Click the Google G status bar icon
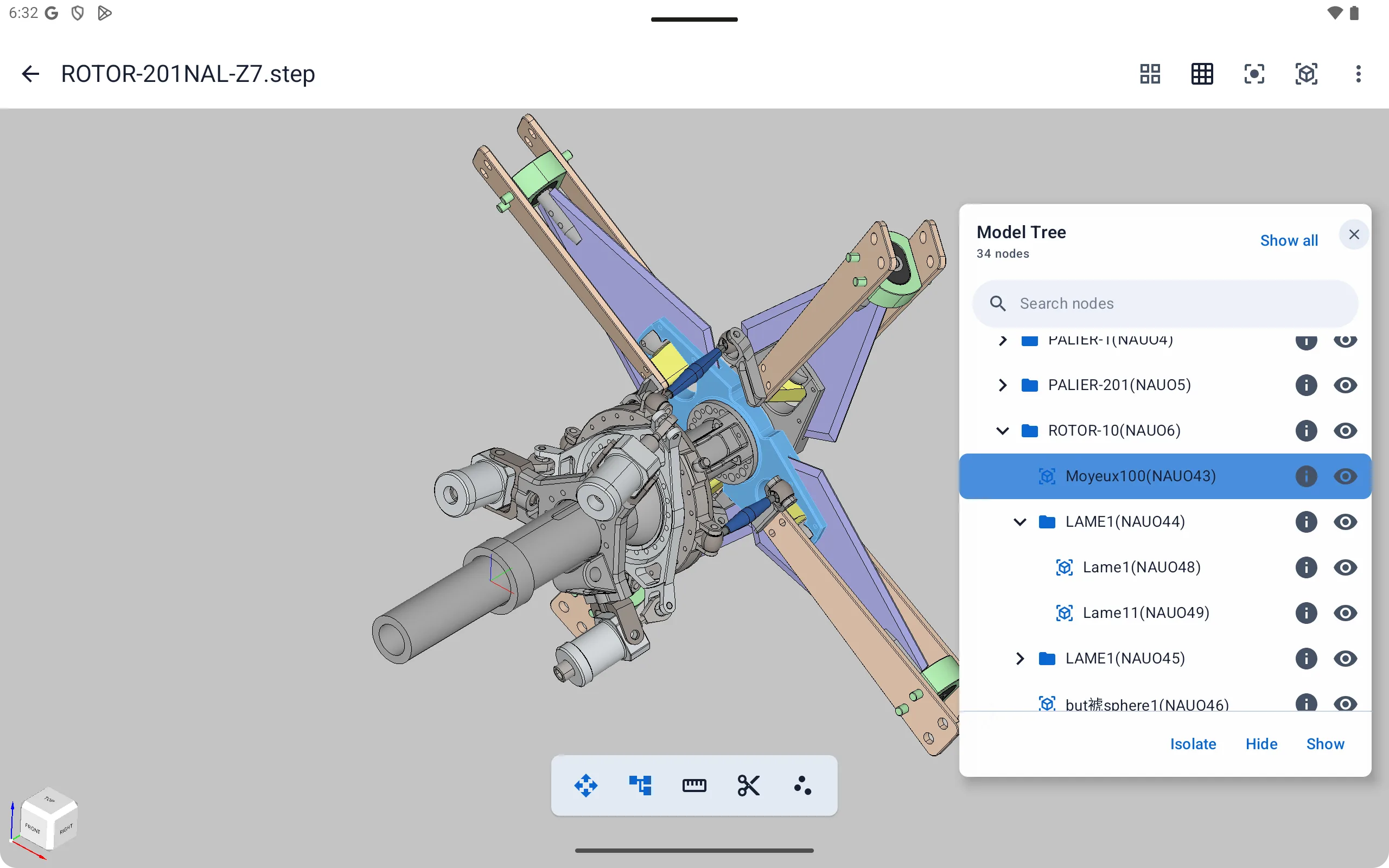 [x=52, y=13]
